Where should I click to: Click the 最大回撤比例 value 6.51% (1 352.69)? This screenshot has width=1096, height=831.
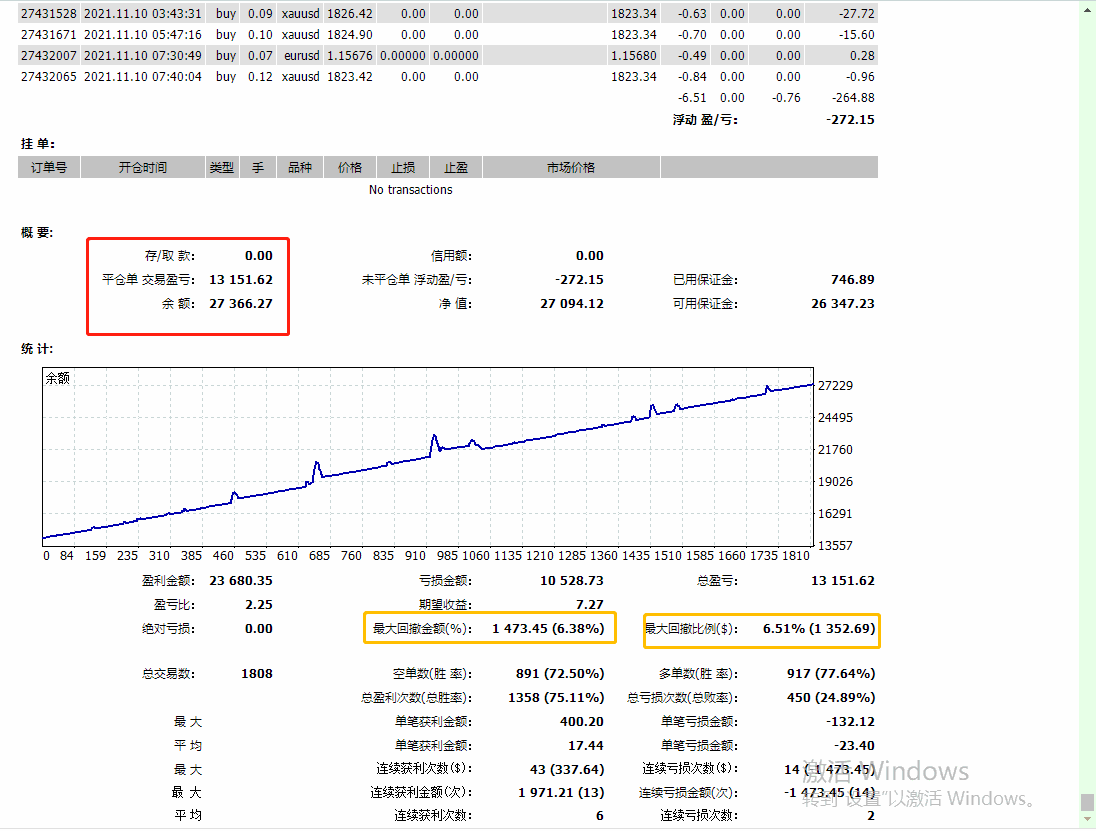coord(818,629)
